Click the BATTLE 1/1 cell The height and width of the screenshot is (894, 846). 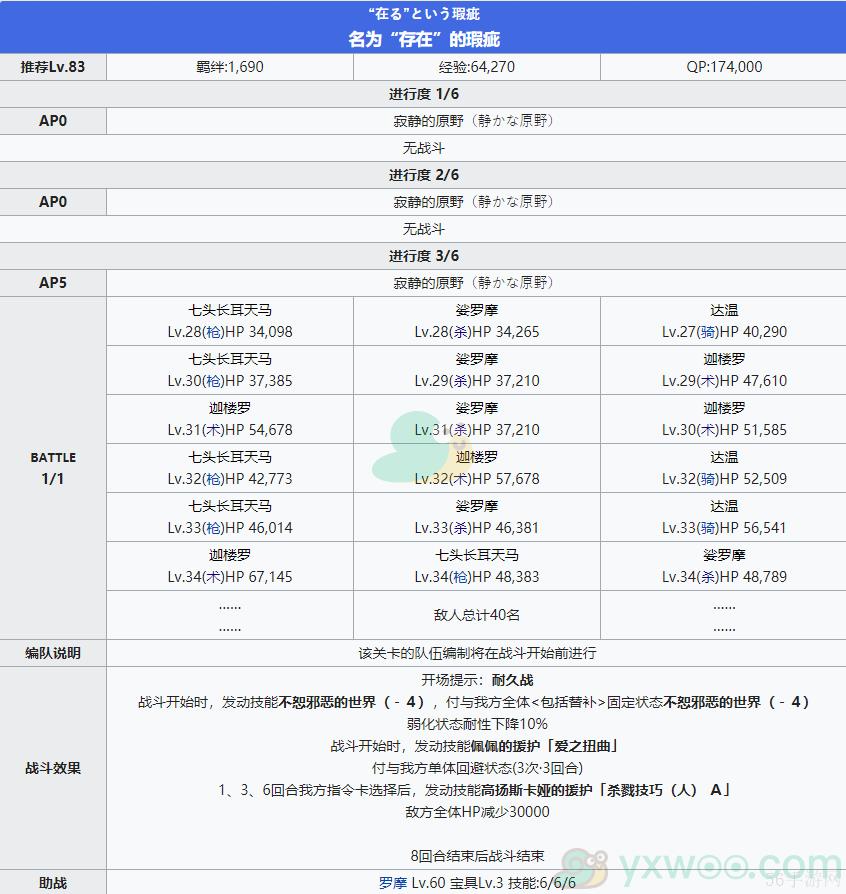tap(53, 468)
